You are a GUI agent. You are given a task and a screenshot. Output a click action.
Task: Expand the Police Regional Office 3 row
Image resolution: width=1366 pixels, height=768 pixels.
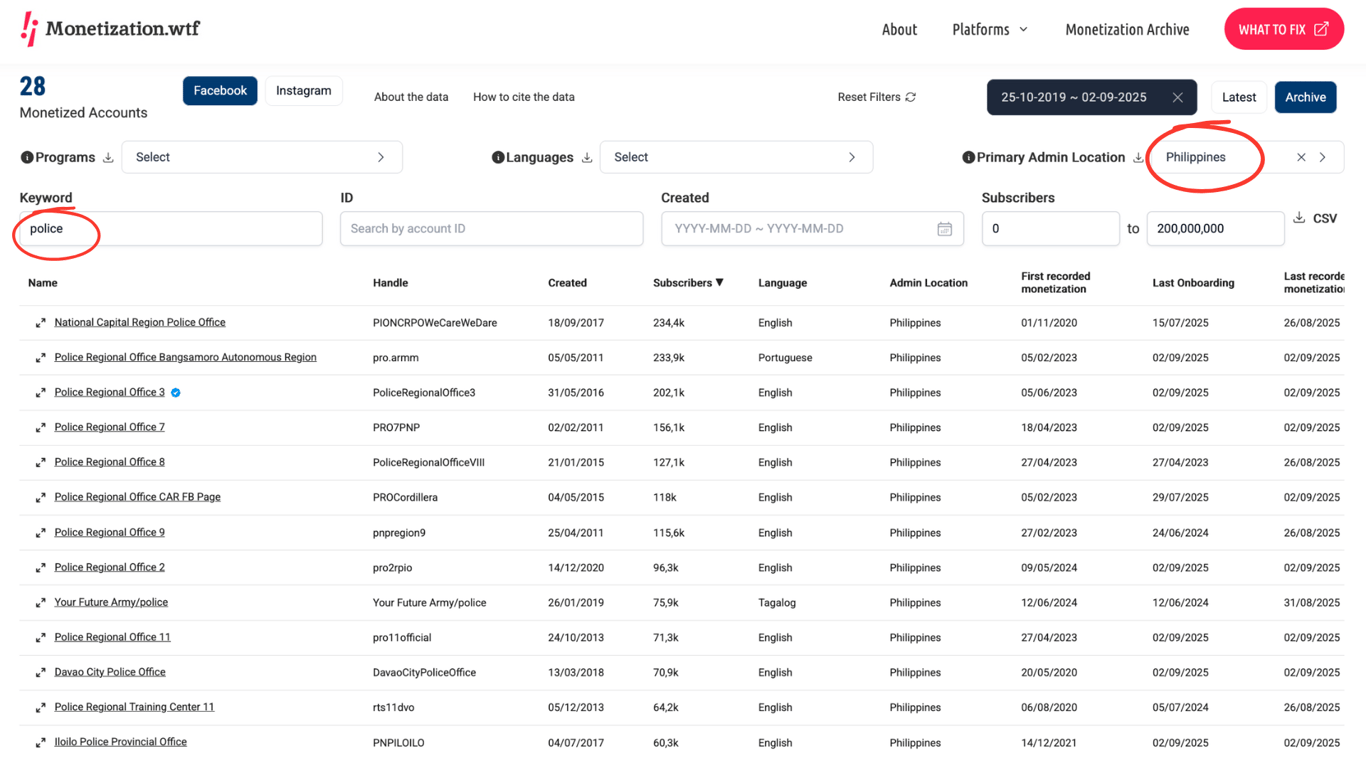click(x=40, y=393)
